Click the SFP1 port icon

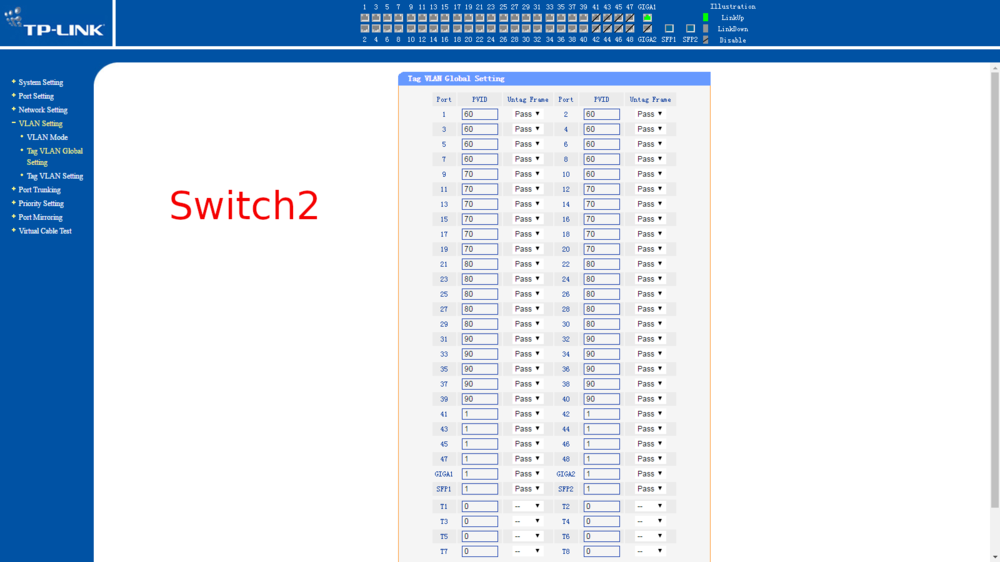(x=669, y=29)
